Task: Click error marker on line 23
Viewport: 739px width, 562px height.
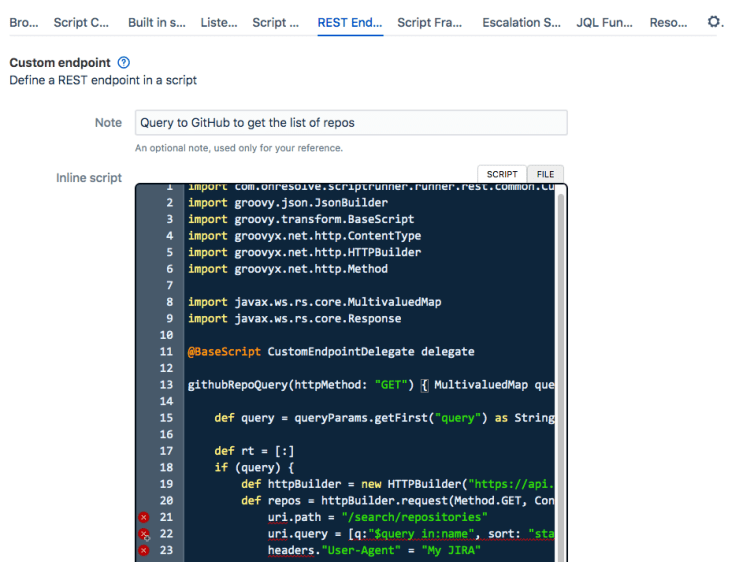Action: tap(143, 551)
